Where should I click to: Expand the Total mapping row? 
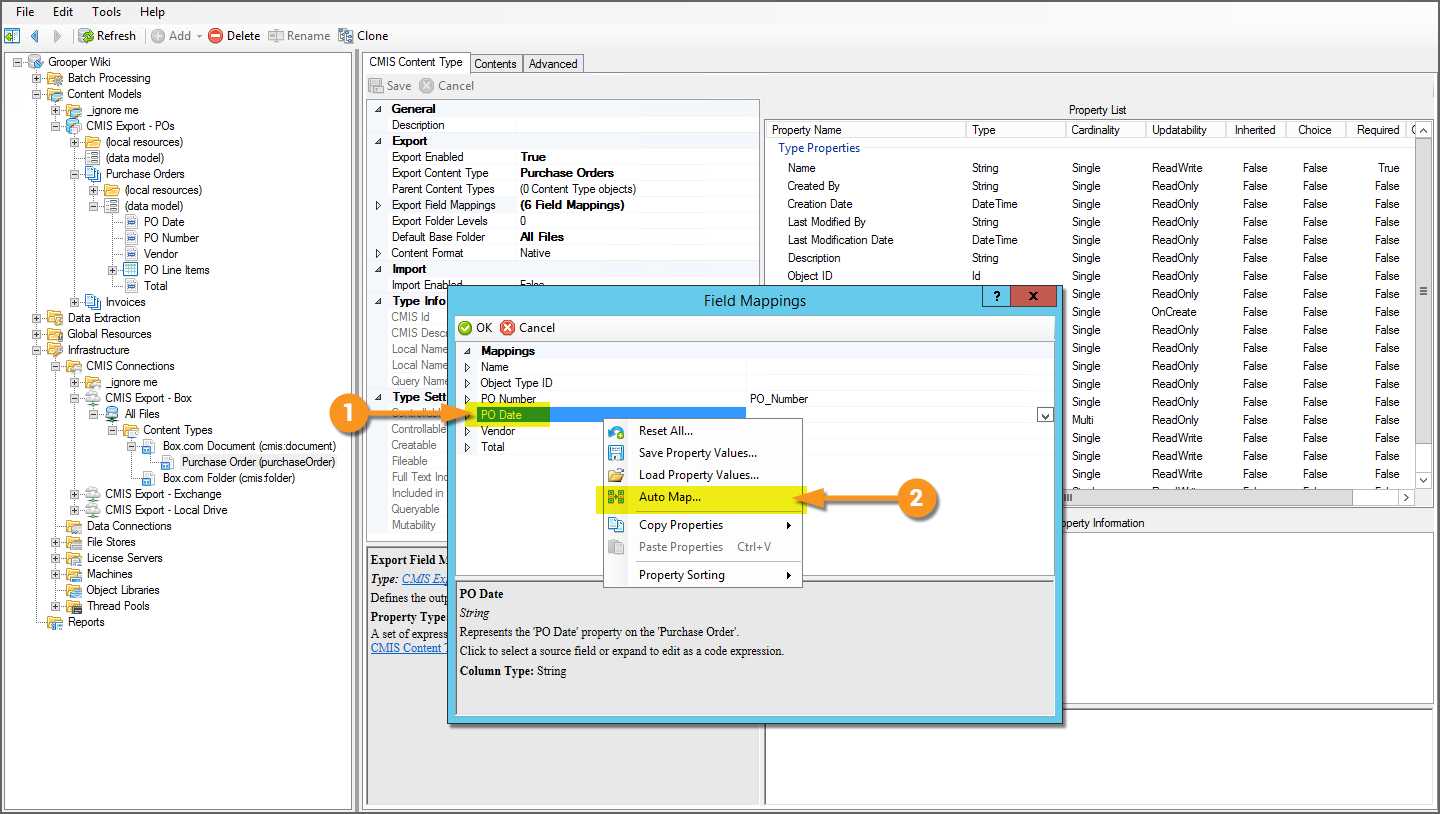(467, 447)
